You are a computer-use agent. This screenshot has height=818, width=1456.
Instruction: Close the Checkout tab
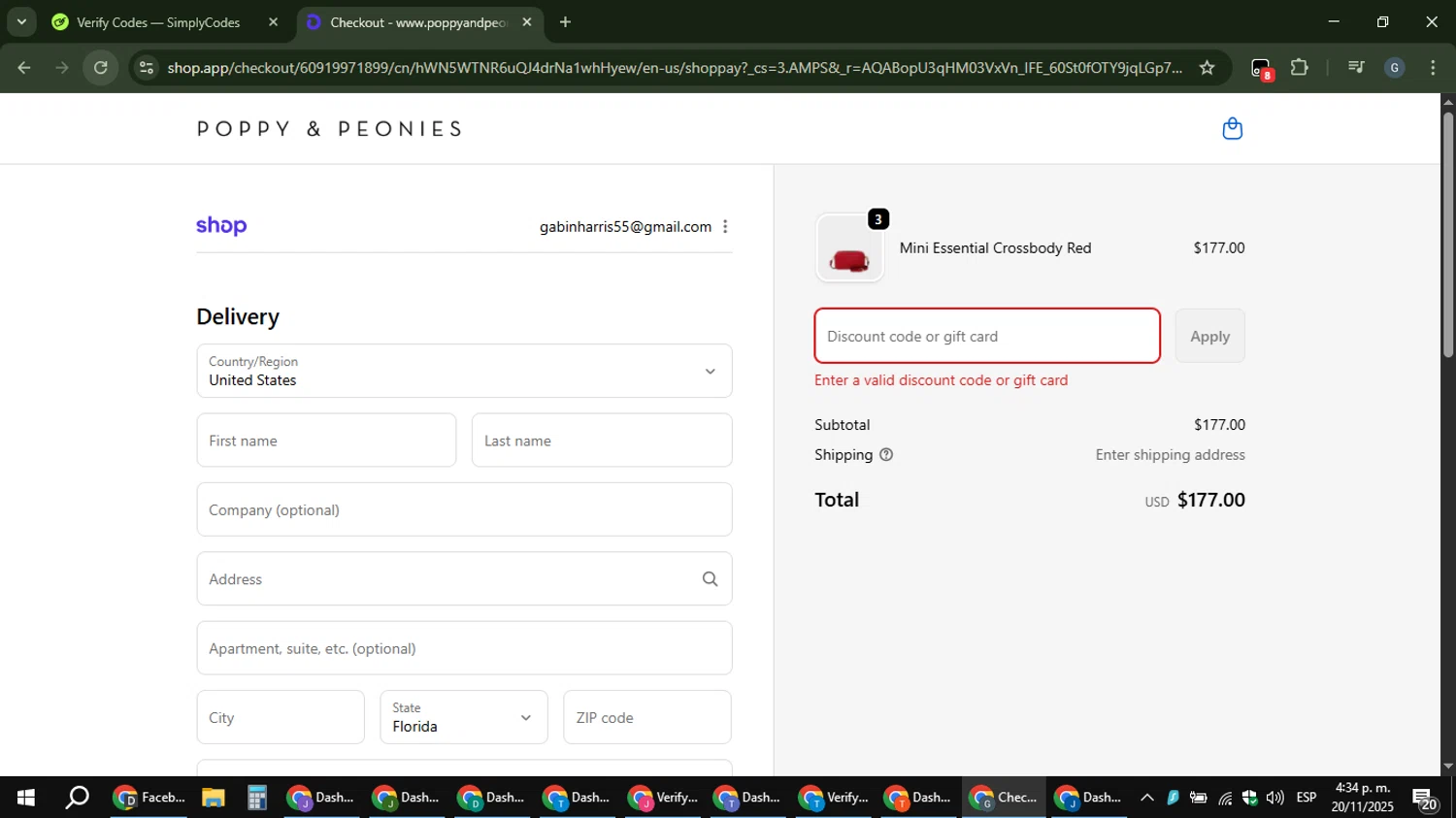[527, 22]
